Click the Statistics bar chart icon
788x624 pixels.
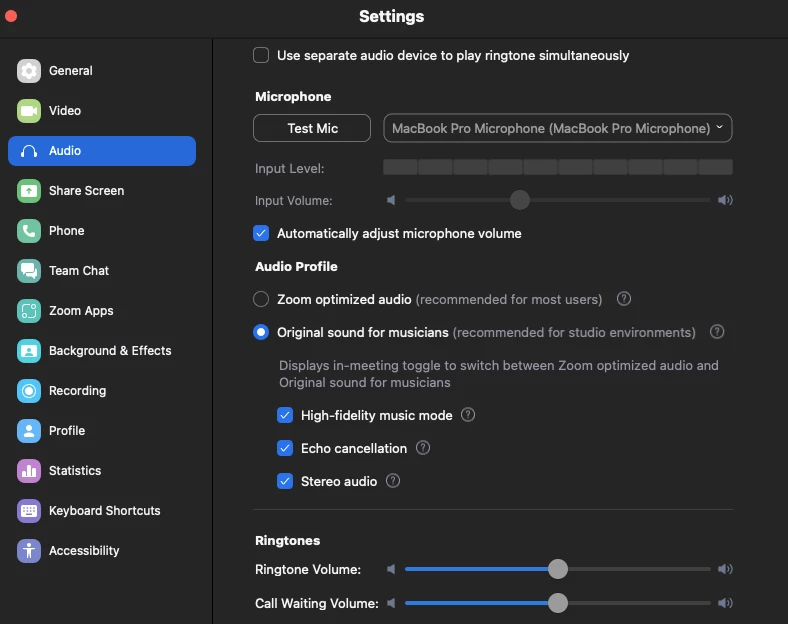(29, 471)
